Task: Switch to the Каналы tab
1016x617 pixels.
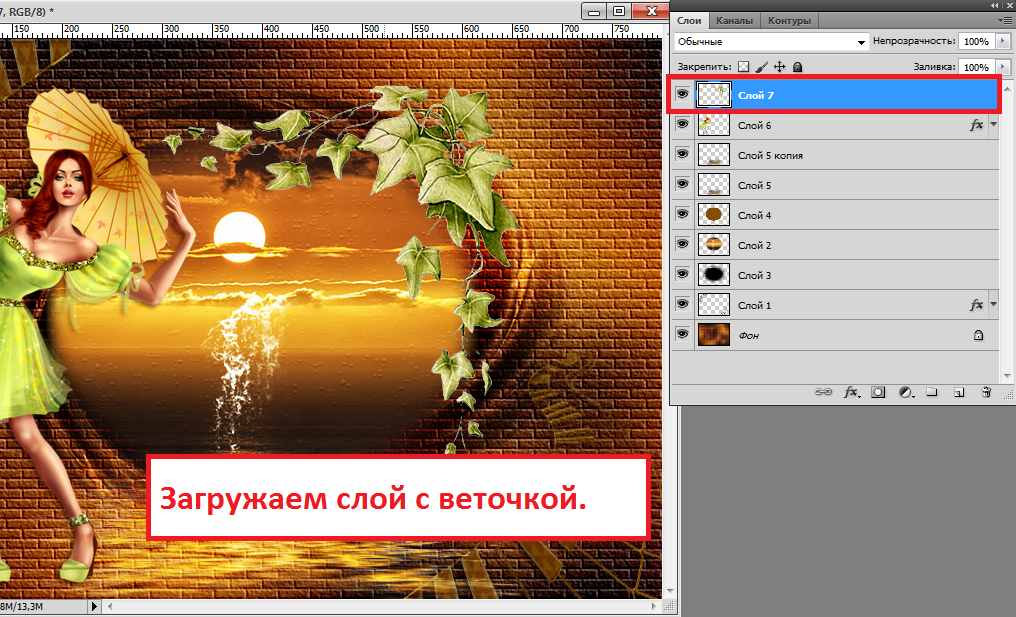Action: tap(734, 20)
